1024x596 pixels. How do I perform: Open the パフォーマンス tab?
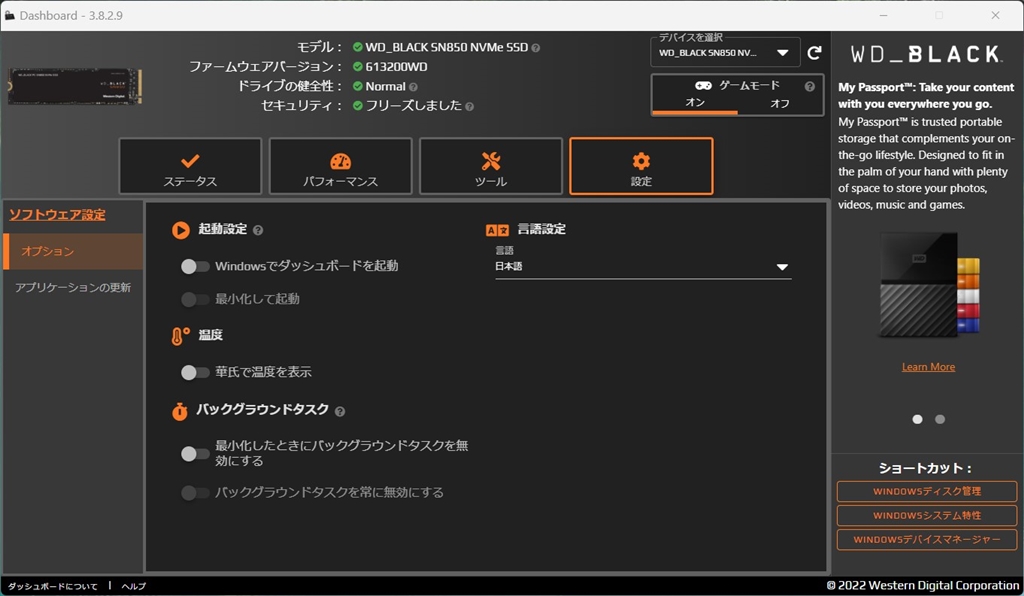tap(340, 166)
